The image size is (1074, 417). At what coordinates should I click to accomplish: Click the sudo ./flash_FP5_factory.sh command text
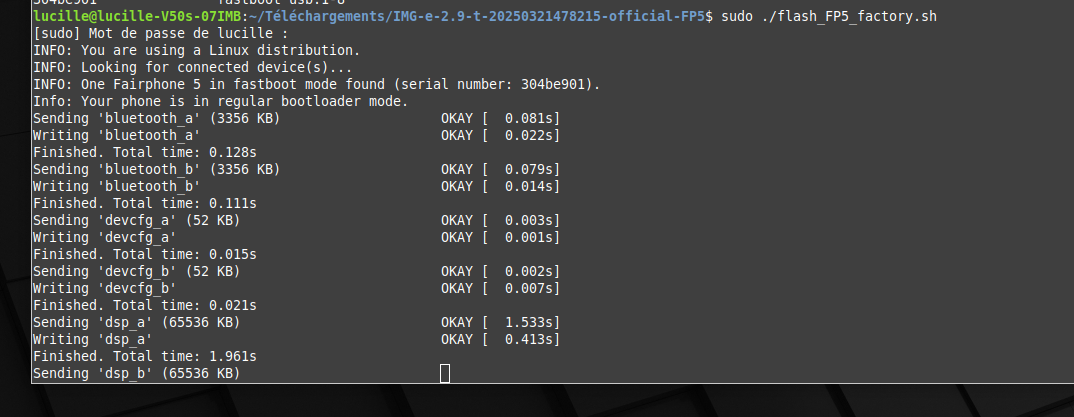click(x=829, y=16)
